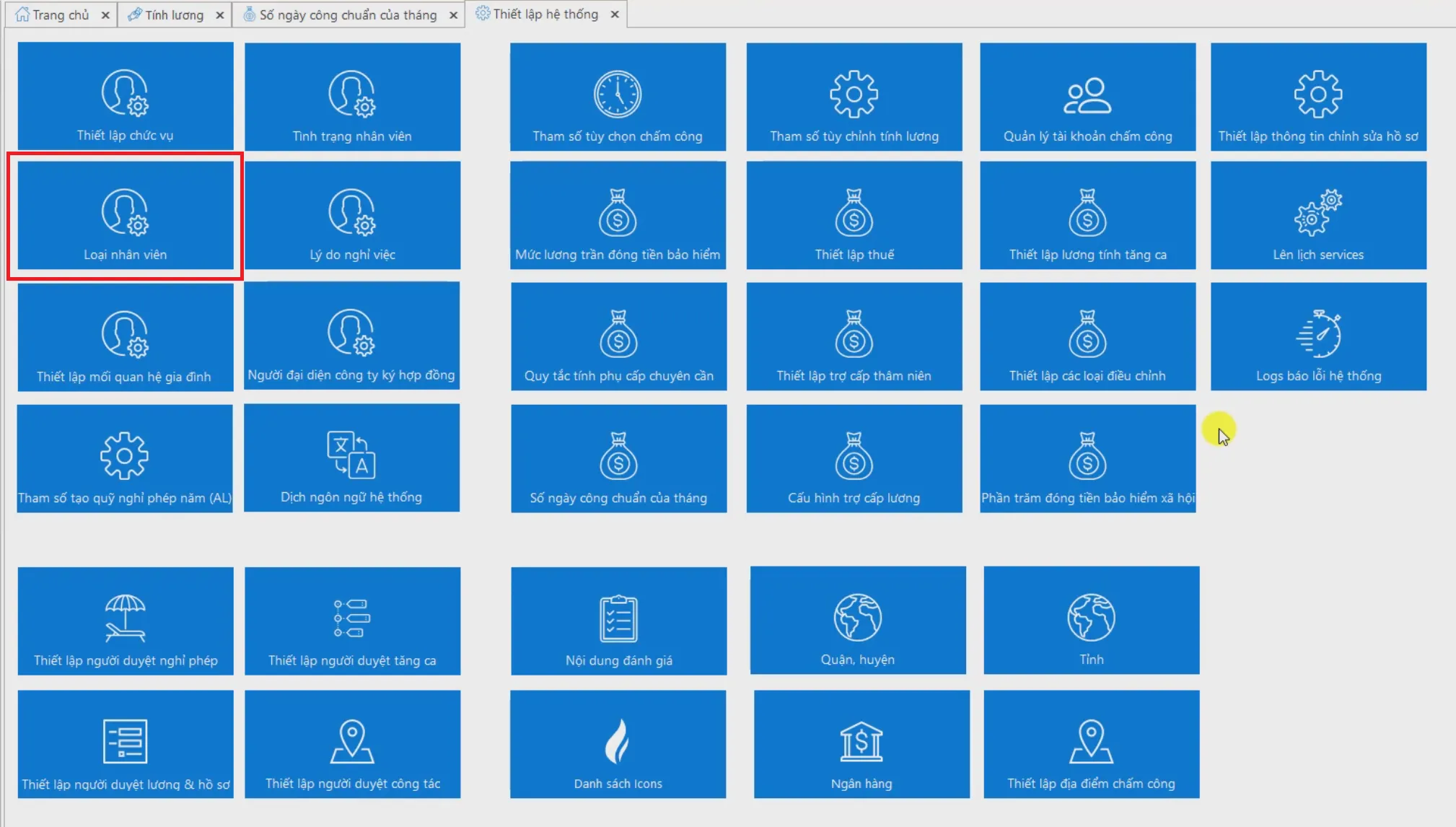
Task: Open Thiết lập lương tính tăng ca tile
Action: pyautogui.click(x=1087, y=215)
